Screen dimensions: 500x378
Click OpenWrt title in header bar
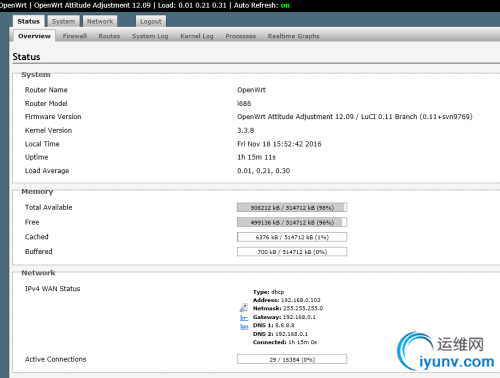tap(13, 5)
